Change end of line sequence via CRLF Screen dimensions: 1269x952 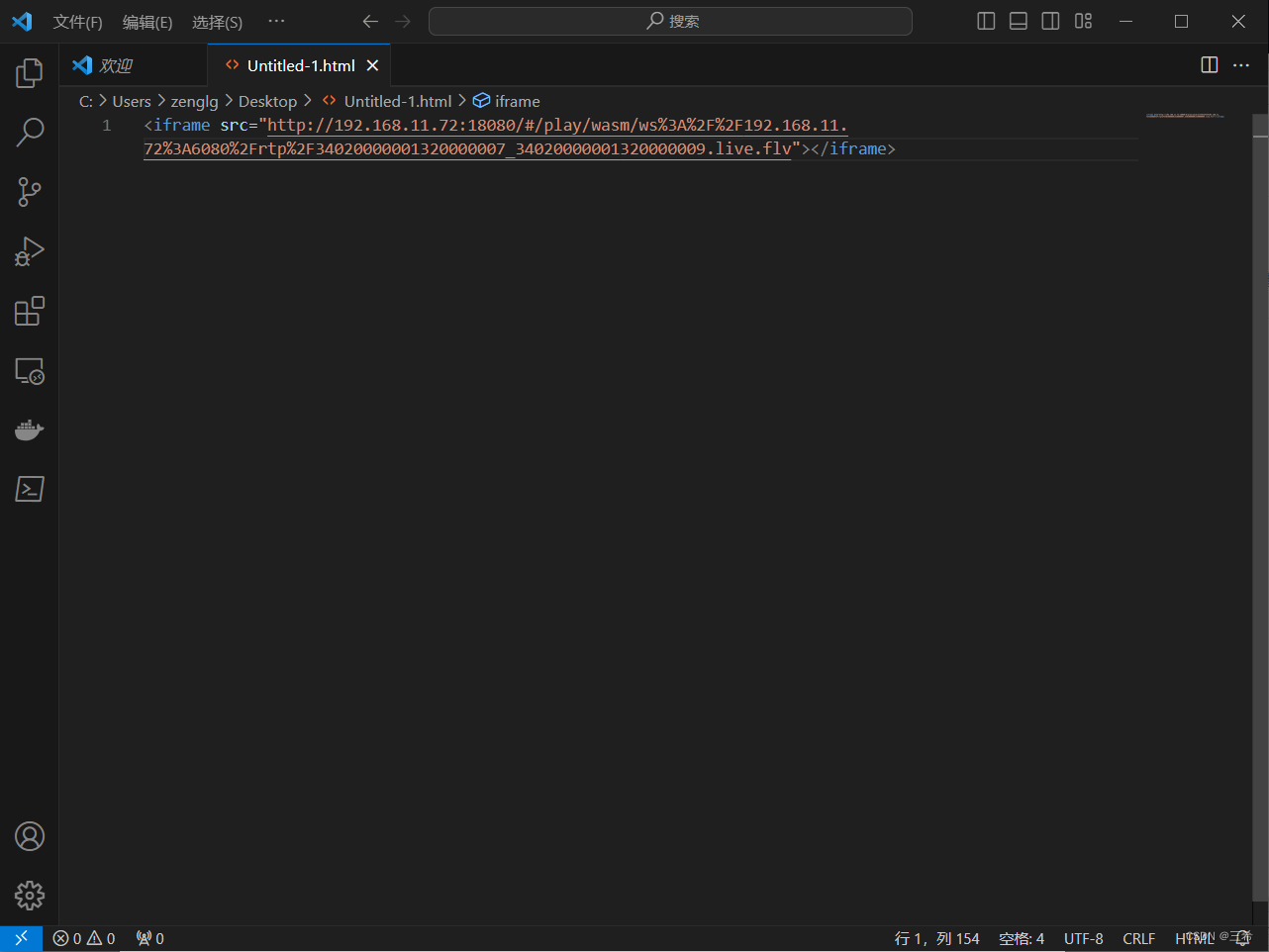pos(1138,938)
